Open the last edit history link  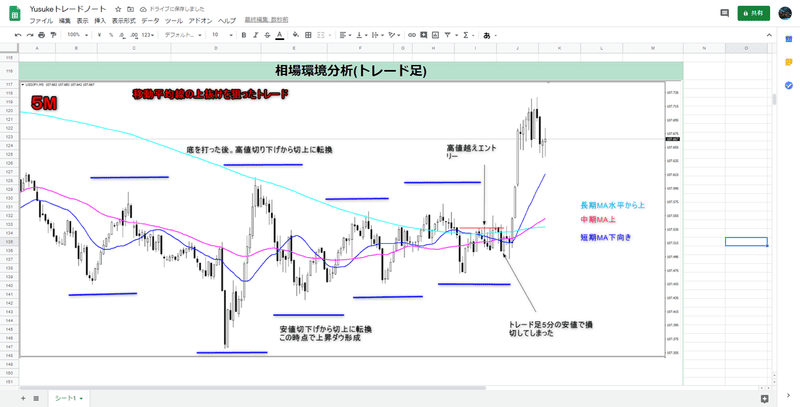[x=266, y=19]
